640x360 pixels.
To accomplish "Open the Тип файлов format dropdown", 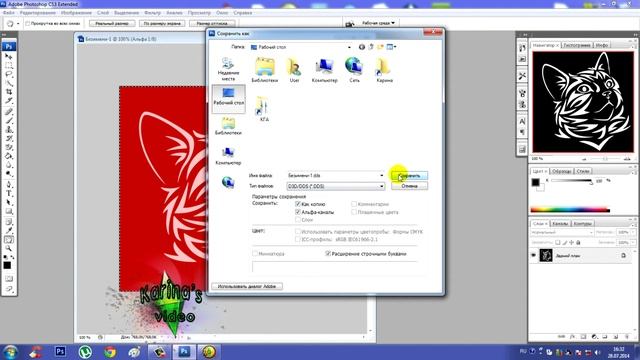I will (382, 186).
